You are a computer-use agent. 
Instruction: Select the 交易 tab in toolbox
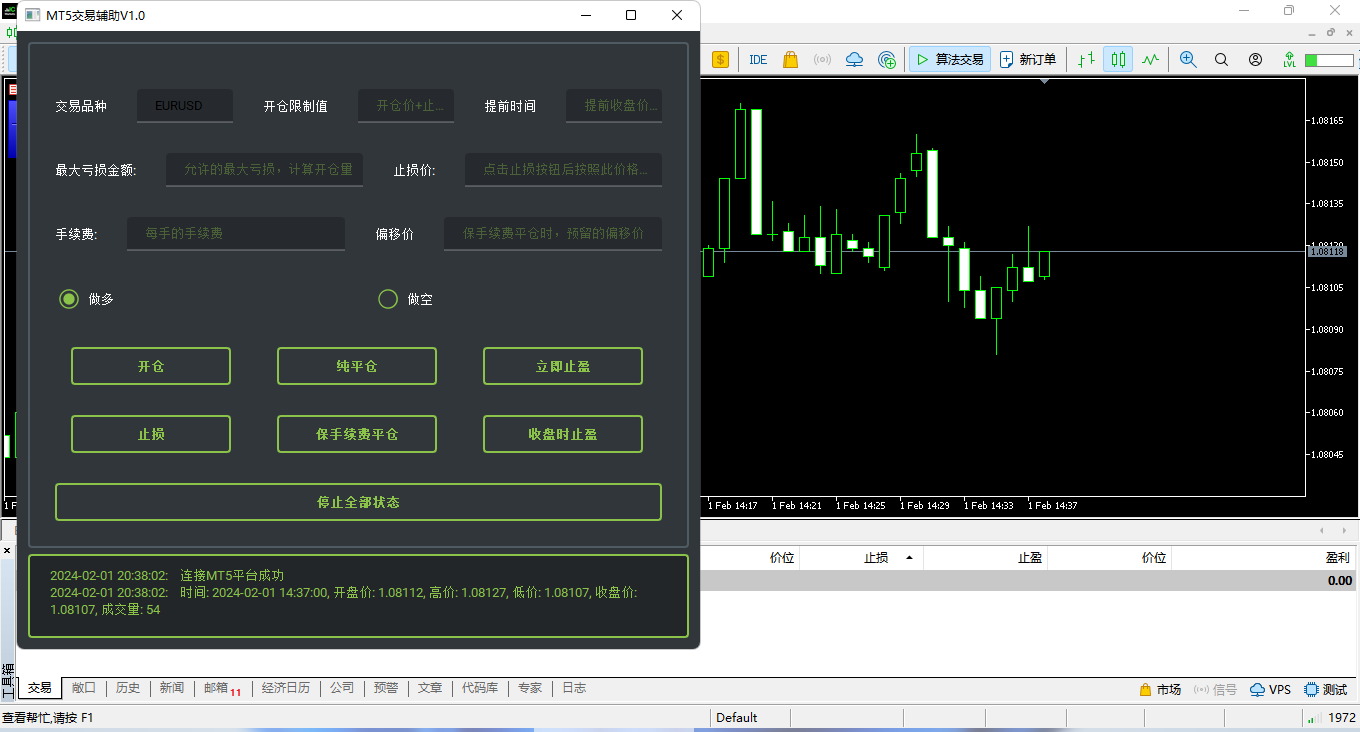tap(40, 688)
